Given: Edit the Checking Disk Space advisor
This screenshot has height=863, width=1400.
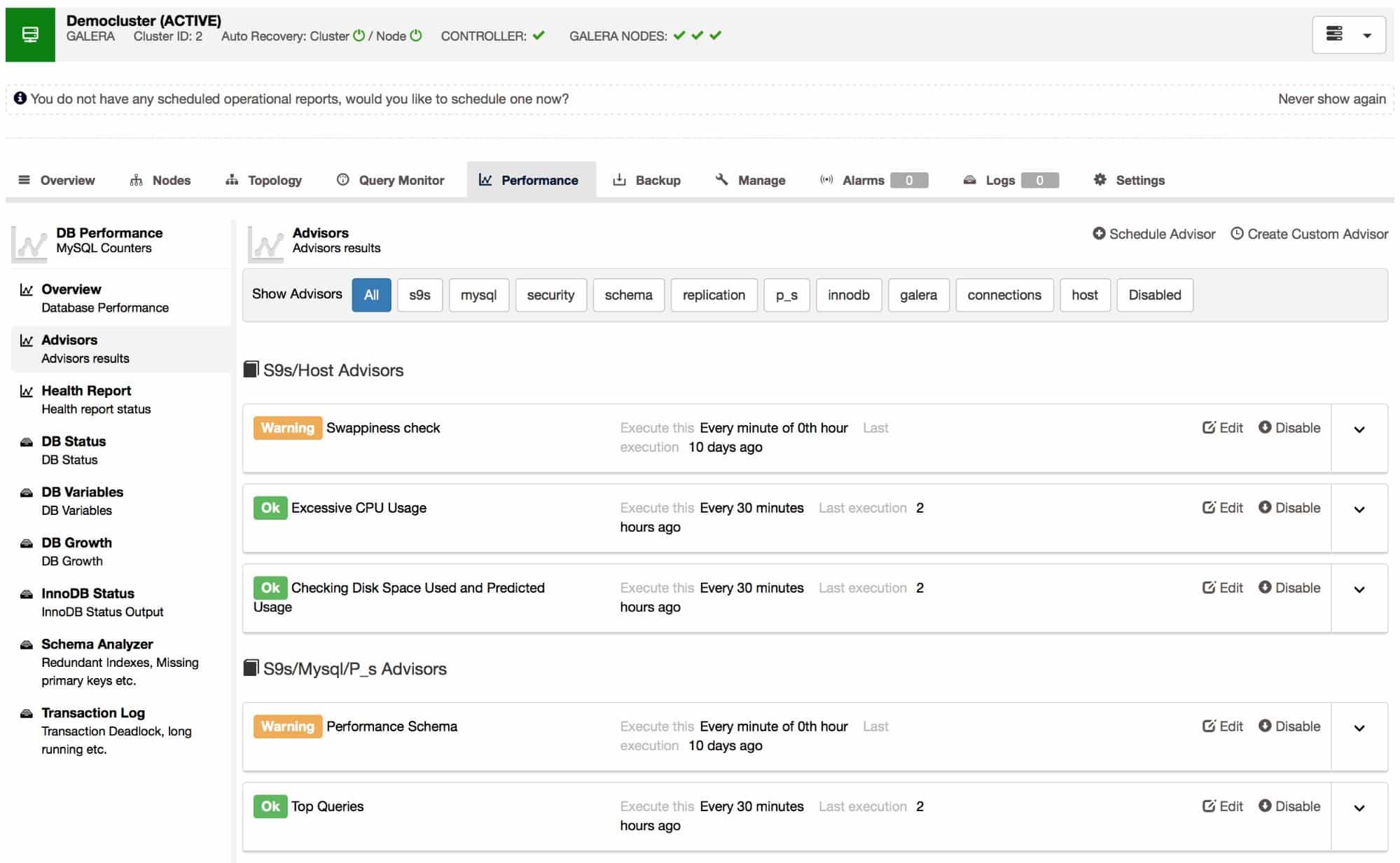Looking at the screenshot, I should click(x=1223, y=587).
